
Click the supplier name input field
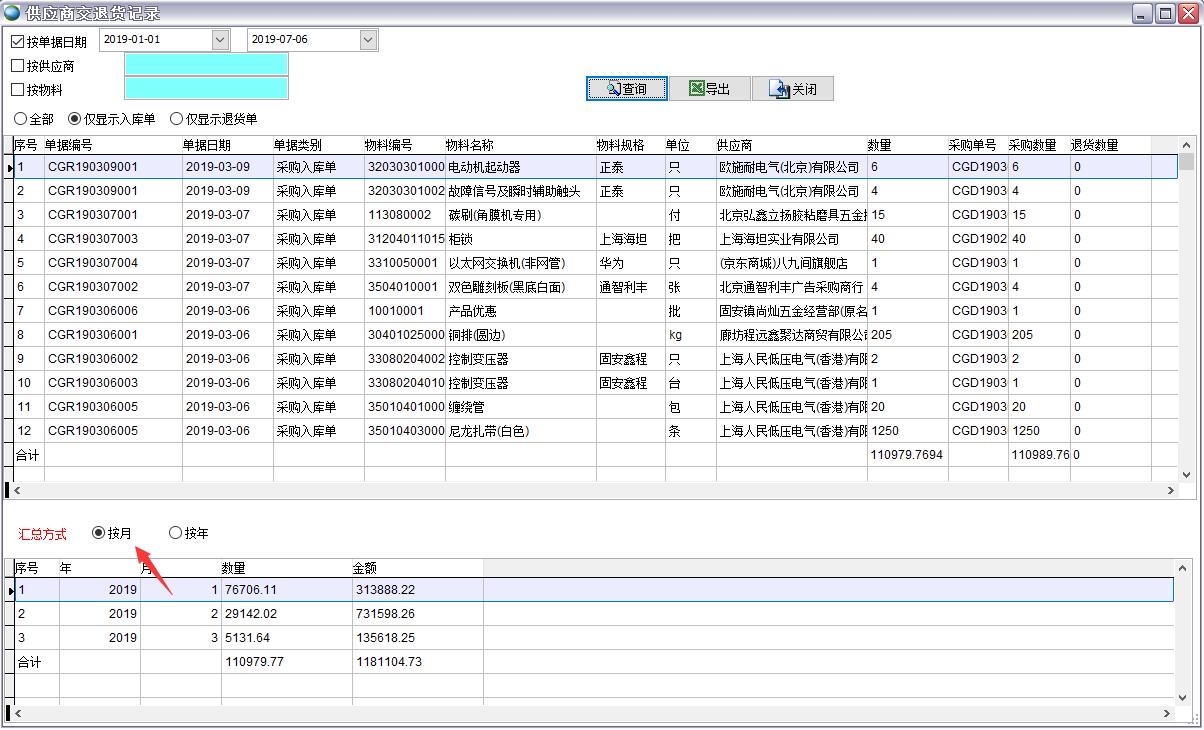coord(205,63)
